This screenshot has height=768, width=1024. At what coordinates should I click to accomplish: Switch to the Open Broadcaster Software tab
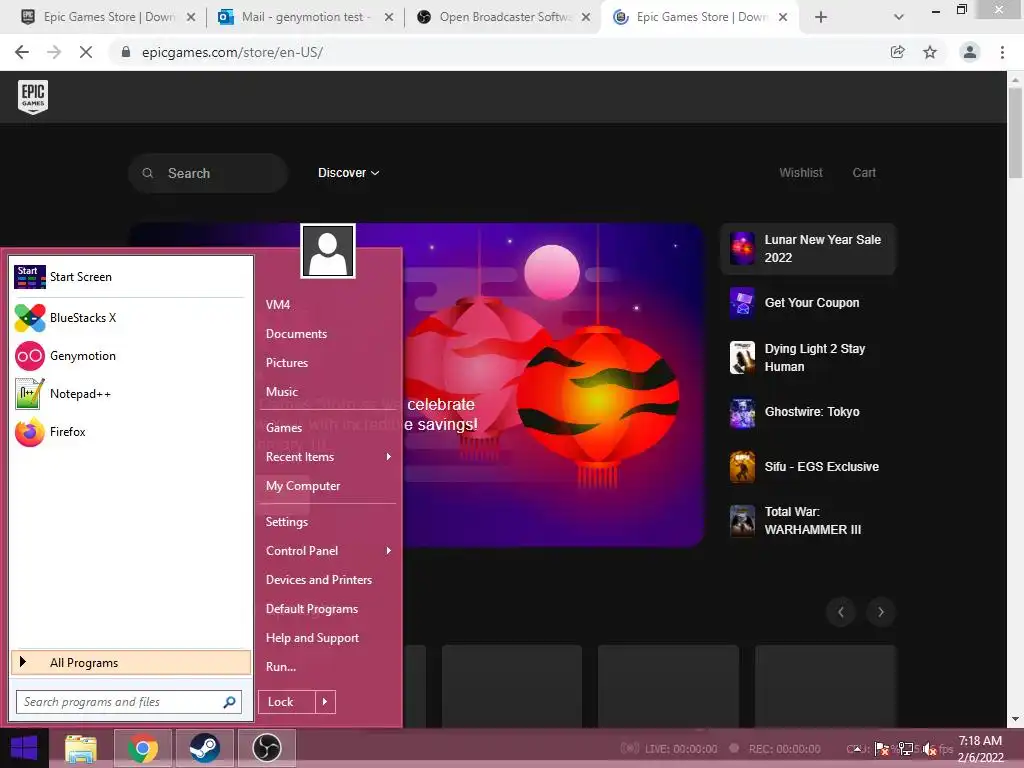coord(503,18)
